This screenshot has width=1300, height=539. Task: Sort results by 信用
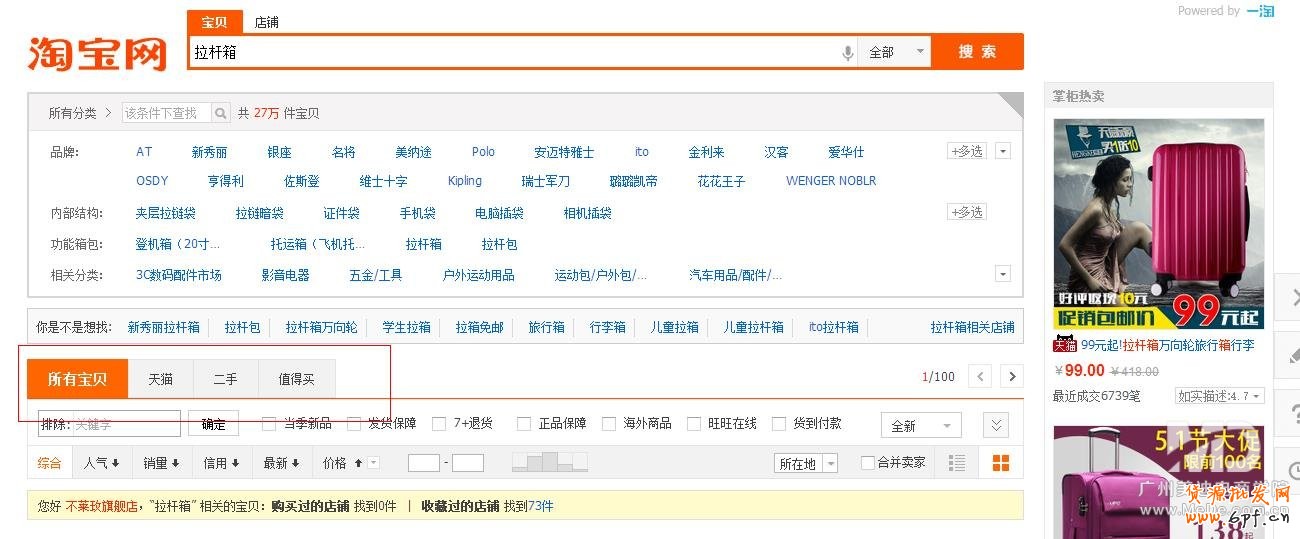(221, 463)
